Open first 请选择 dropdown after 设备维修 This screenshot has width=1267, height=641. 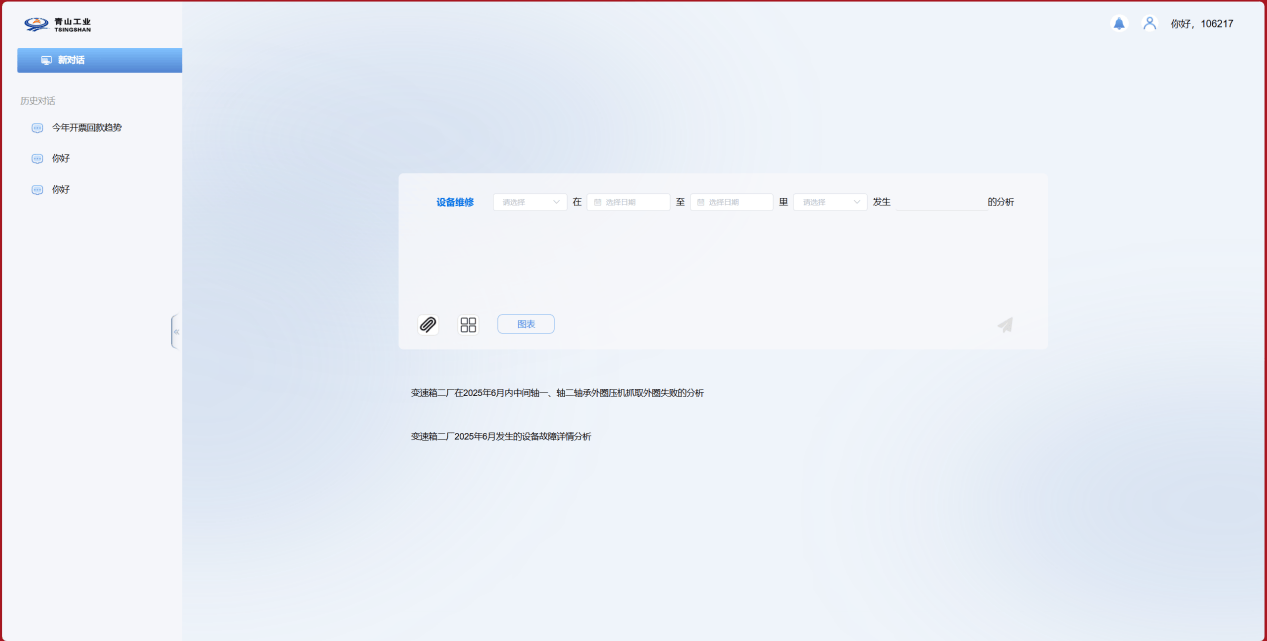pos(530,202)
